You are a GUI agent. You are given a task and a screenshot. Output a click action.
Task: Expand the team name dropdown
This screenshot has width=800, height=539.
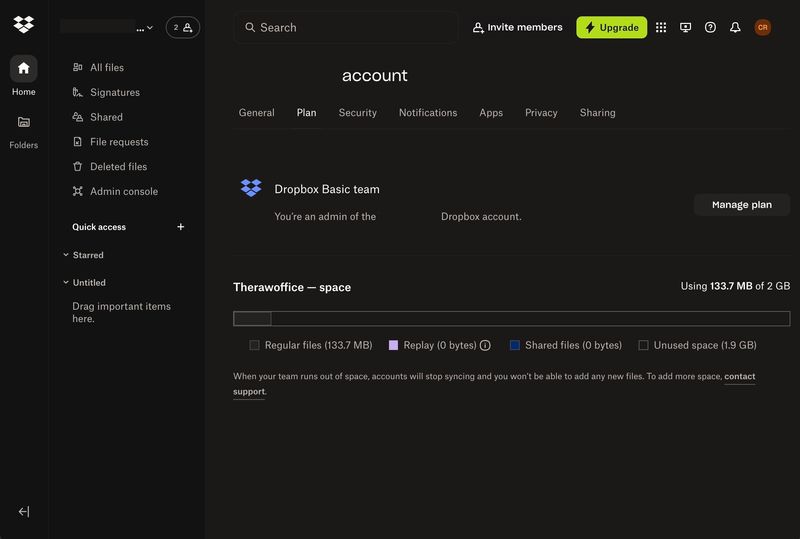click(150, 28)
